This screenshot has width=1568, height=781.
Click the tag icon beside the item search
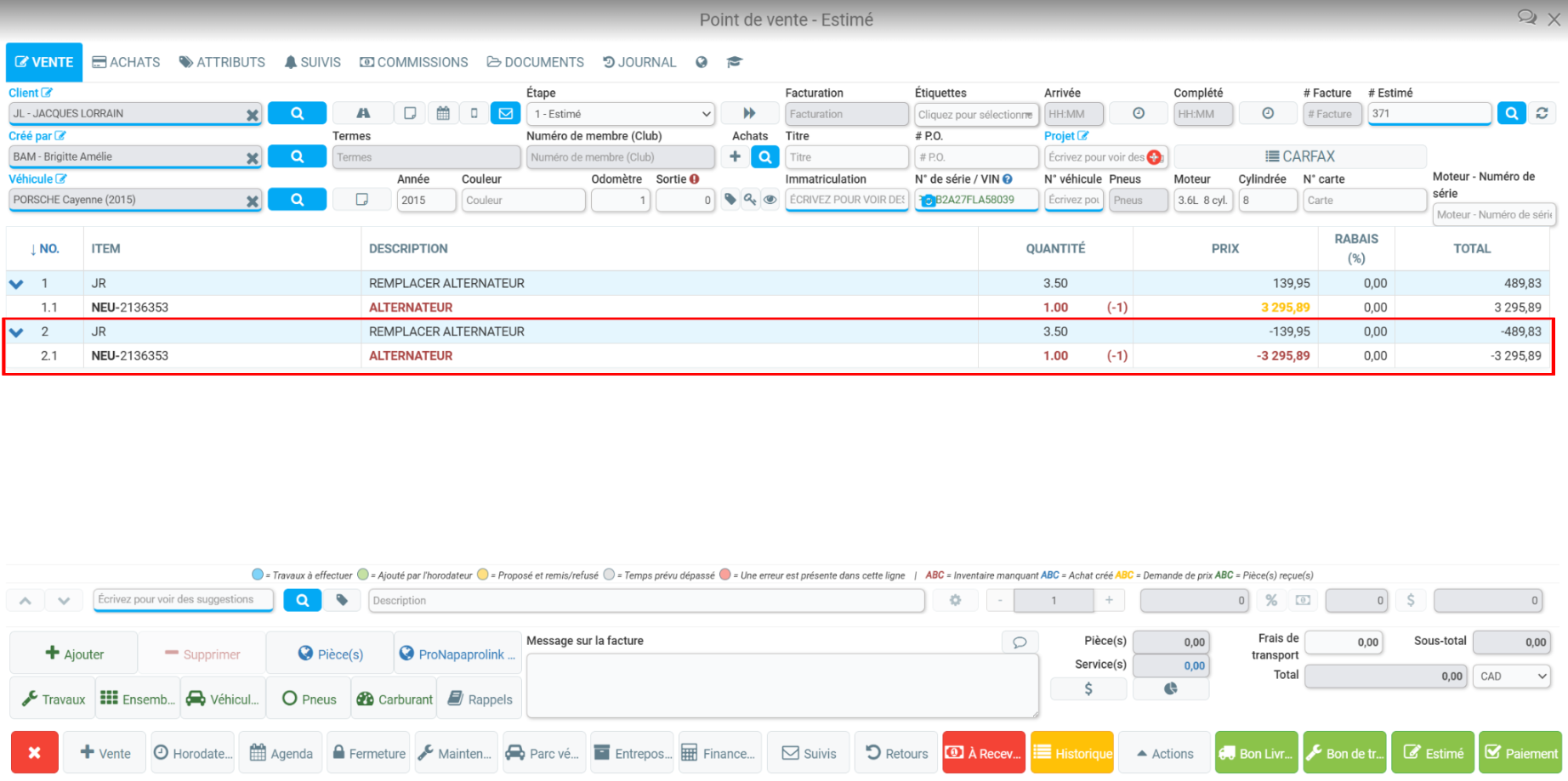[342, 600]
